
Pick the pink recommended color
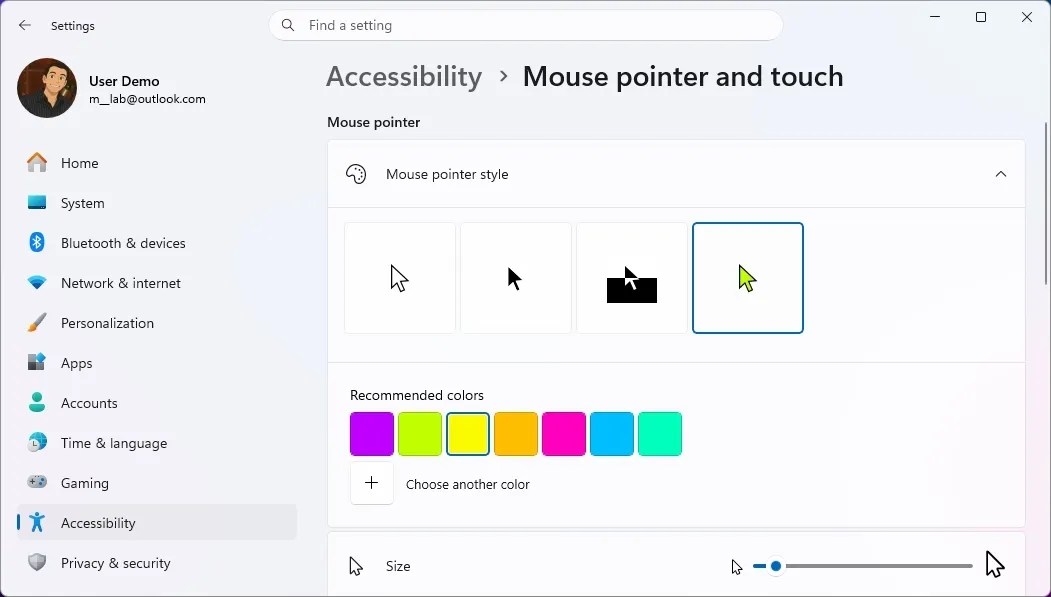tap(564, 434)
